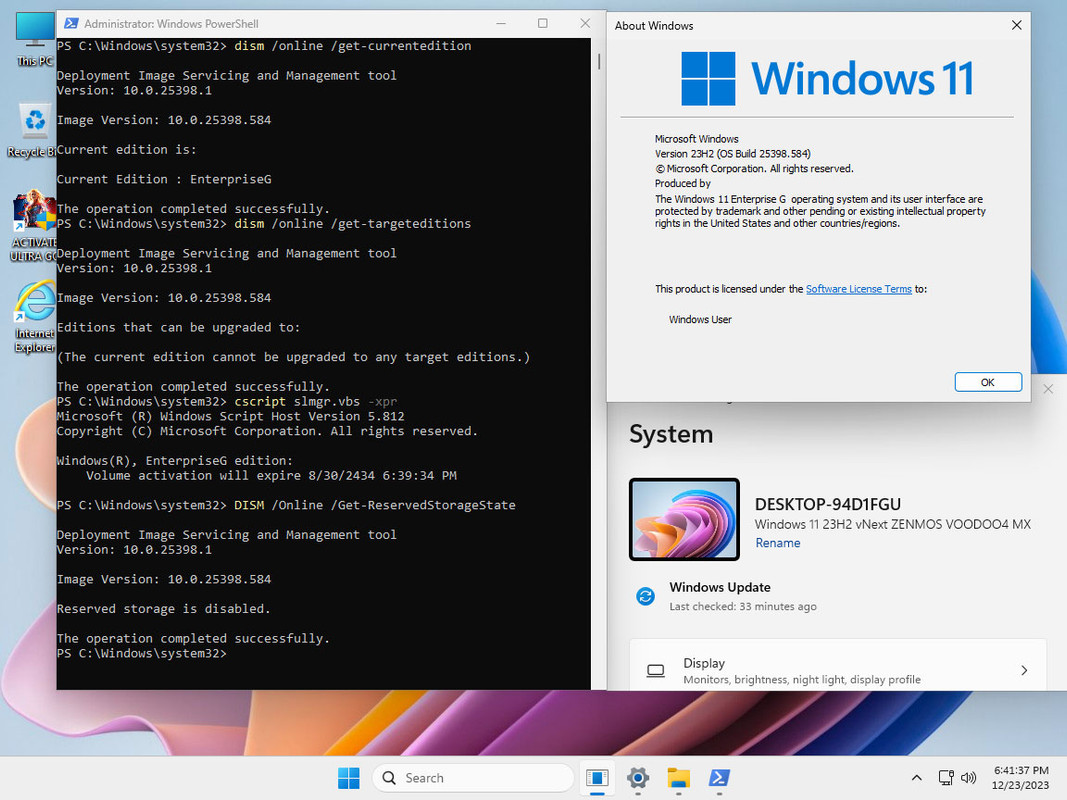Click the PowerShell window title bar icon
This screenshot has height=800, width=1067.
pyautogui.click(x=71, y=23)
